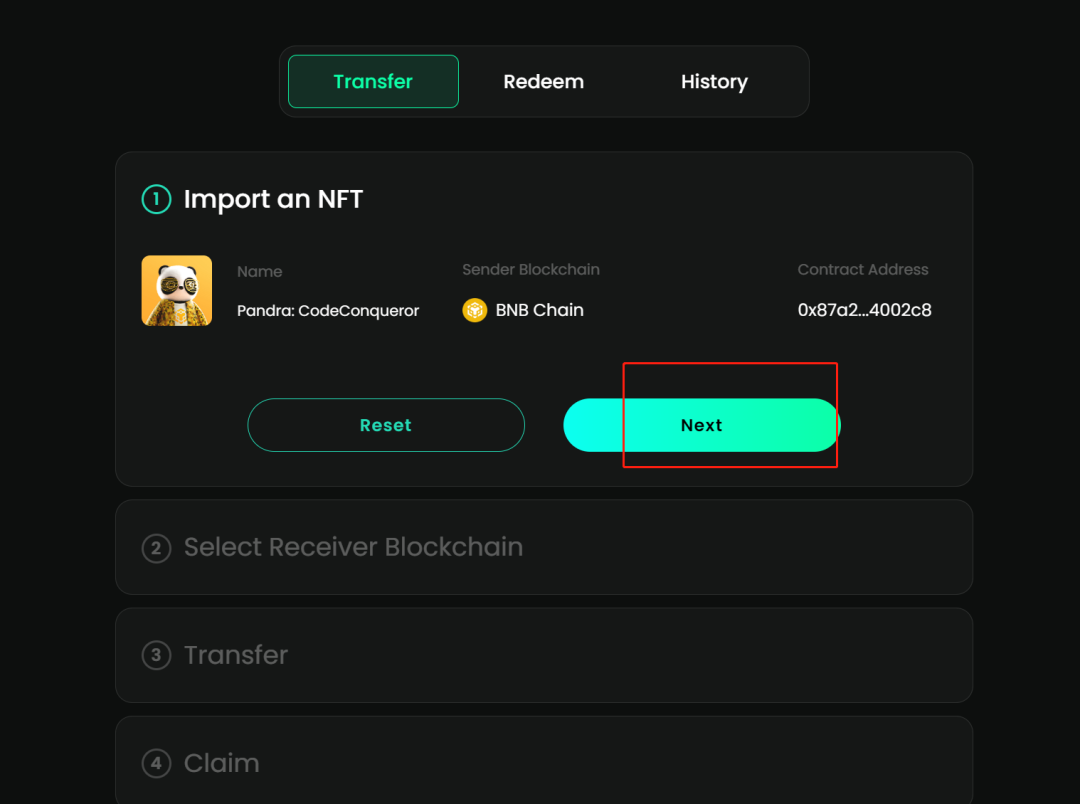Expand the Claim step section
The height and width of the screenshot is (804, 1080).
(221, 763)
